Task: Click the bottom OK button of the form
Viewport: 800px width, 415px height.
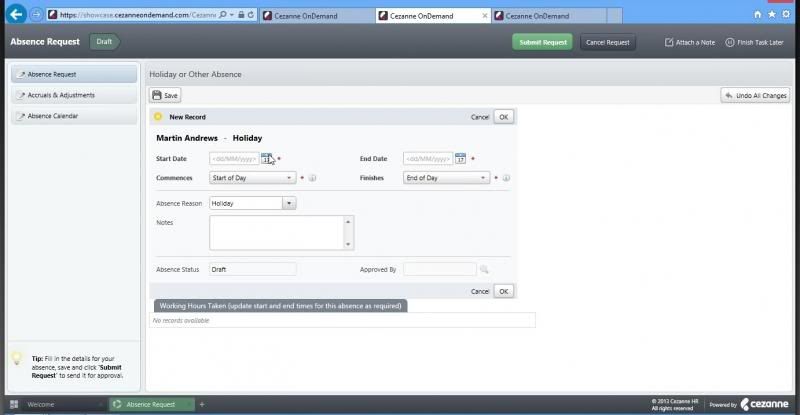Action: 504,291
